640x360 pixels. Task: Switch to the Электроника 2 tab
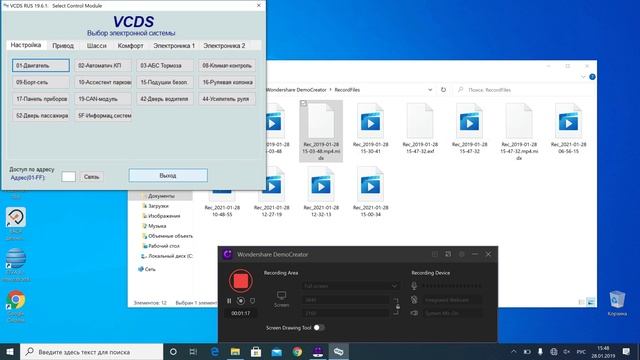pyautogui.click(x=224, y=46)
